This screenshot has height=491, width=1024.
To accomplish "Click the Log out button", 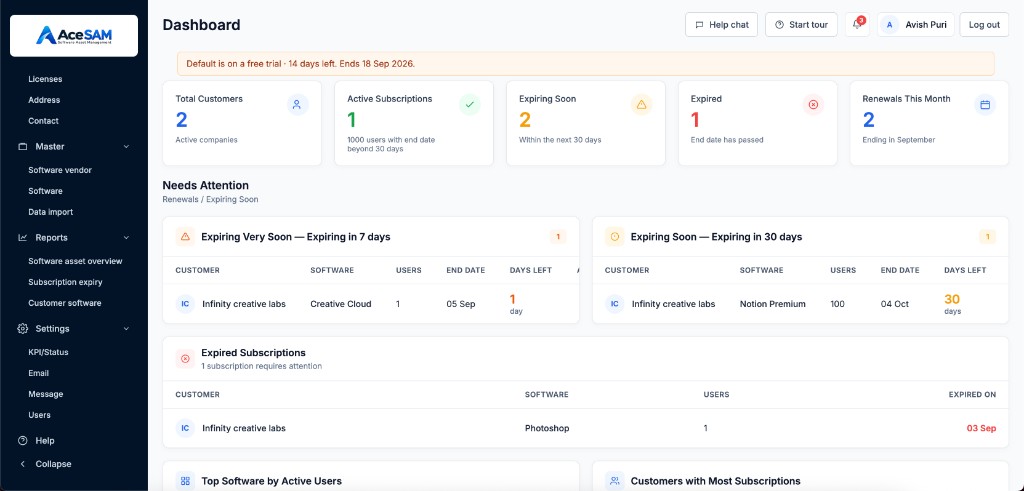I will [984, 25].
